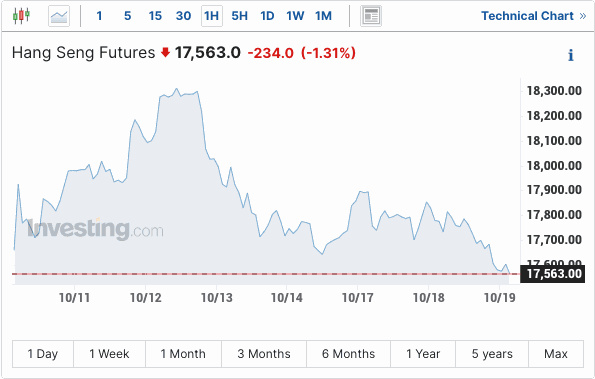Select the 15 minute interval
This screenshot has width=595, height=379.
click(155, 16)
